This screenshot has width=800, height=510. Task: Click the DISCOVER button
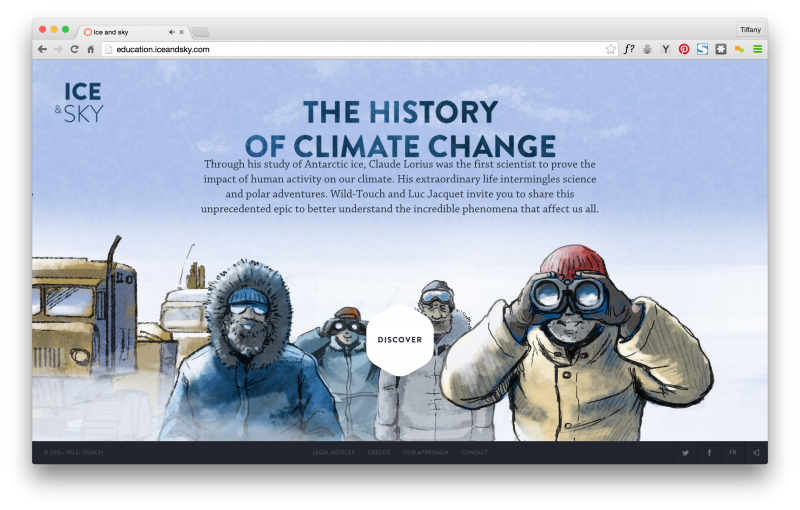399,340
